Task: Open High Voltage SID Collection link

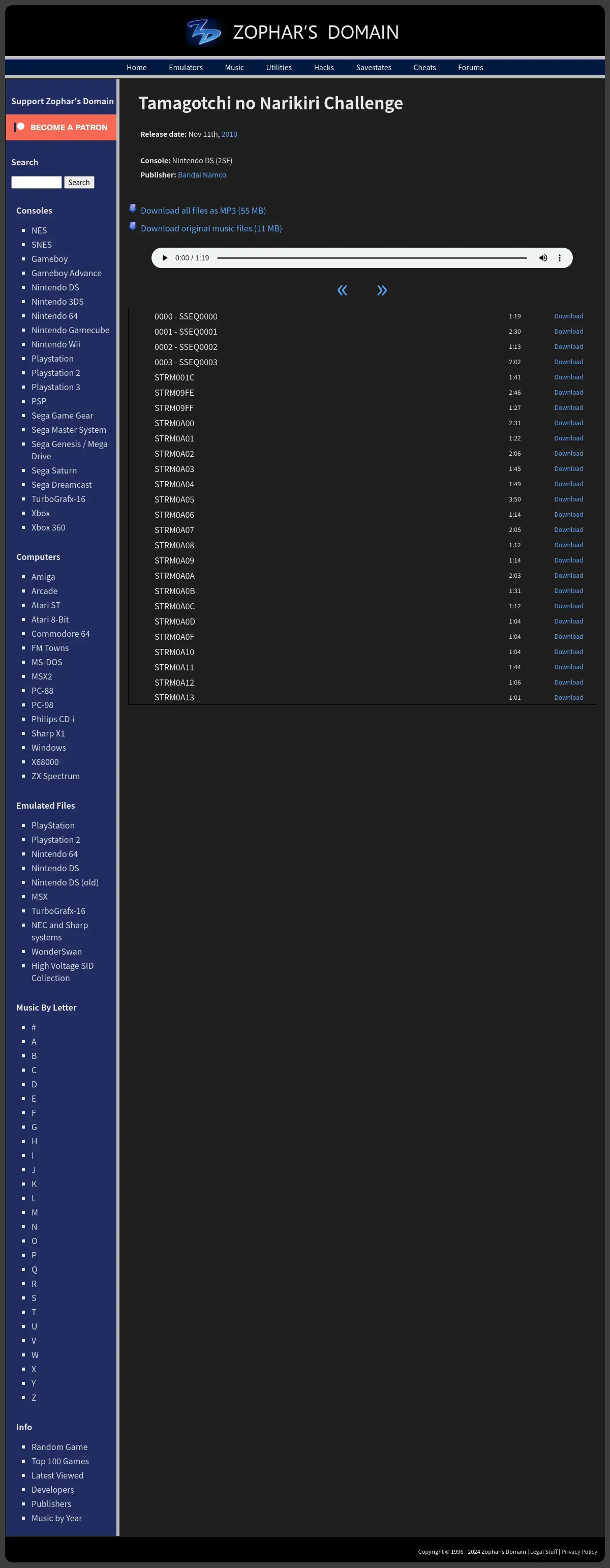Action: (63, 972)
